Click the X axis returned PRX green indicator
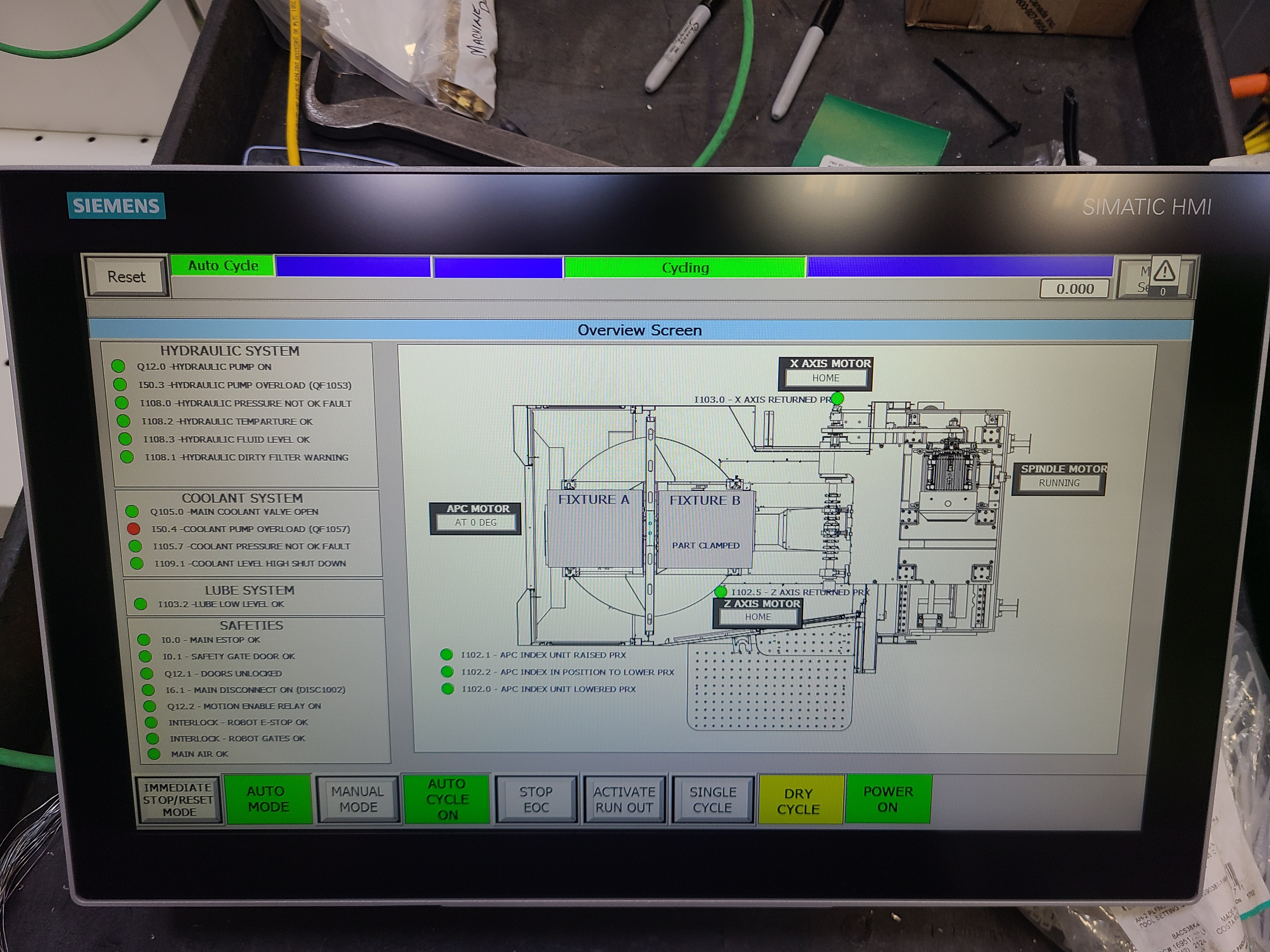This screenshot has width=1270, height=952. (x=838, y=398)
